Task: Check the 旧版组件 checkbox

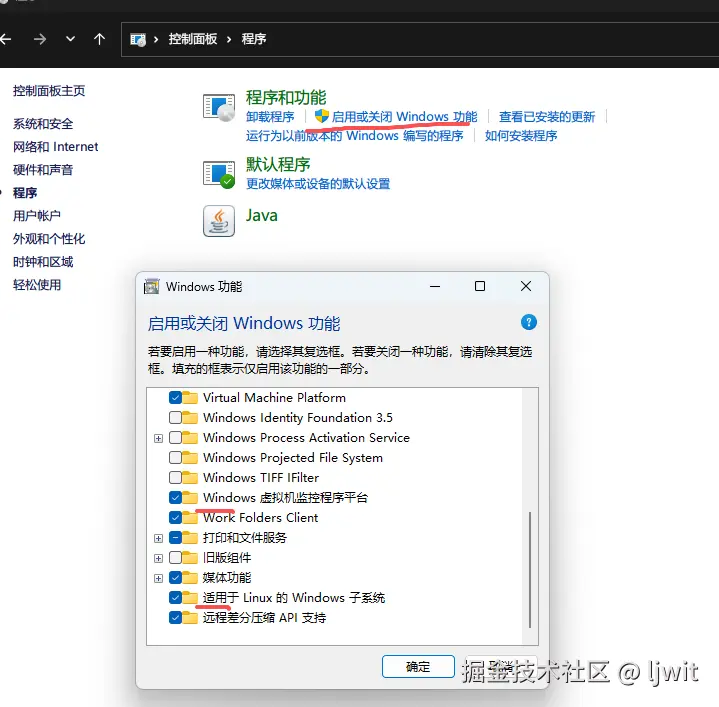Action: click(x=175, y=558)
